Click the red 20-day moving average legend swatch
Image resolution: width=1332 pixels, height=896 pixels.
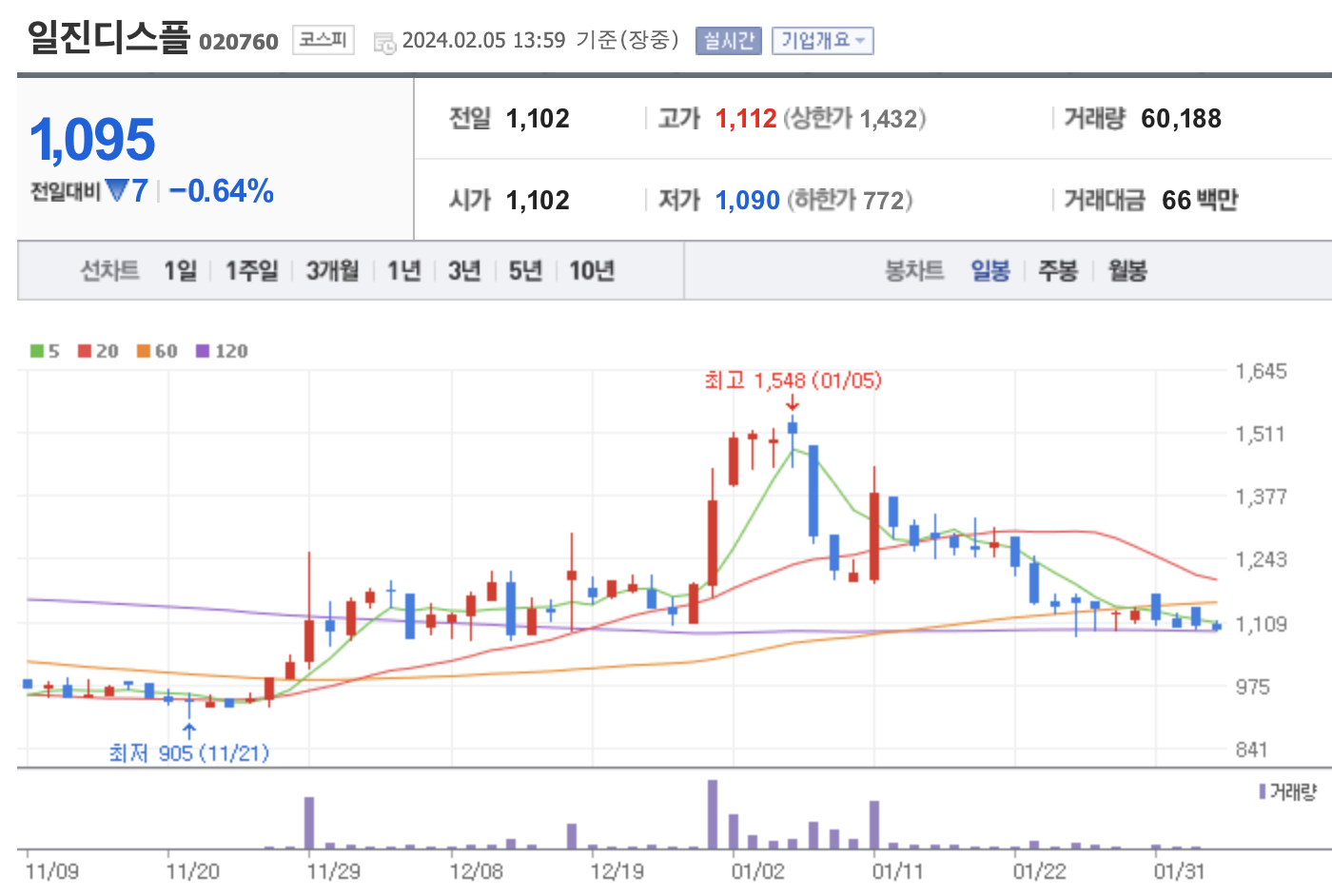[x=85, y=351]
